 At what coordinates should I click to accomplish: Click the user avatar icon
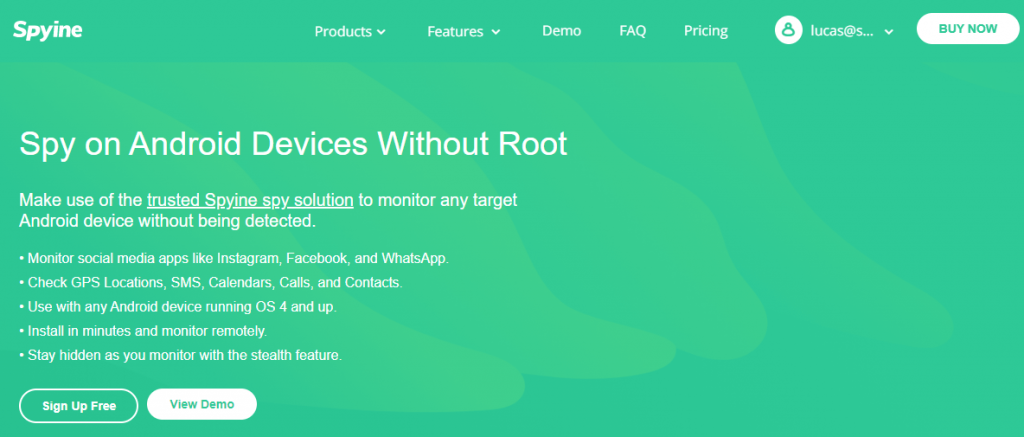click(x=789, y=30)
